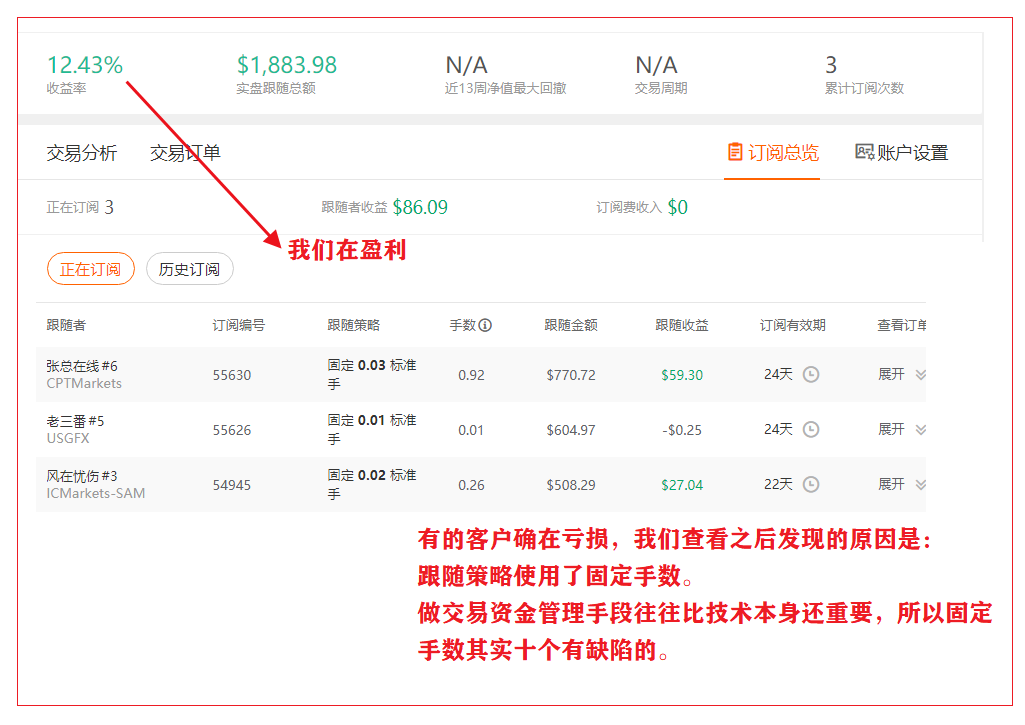Viewport: 1025px width, 725px height.
Task: Click follow profit $59.30
Action: 682,375
